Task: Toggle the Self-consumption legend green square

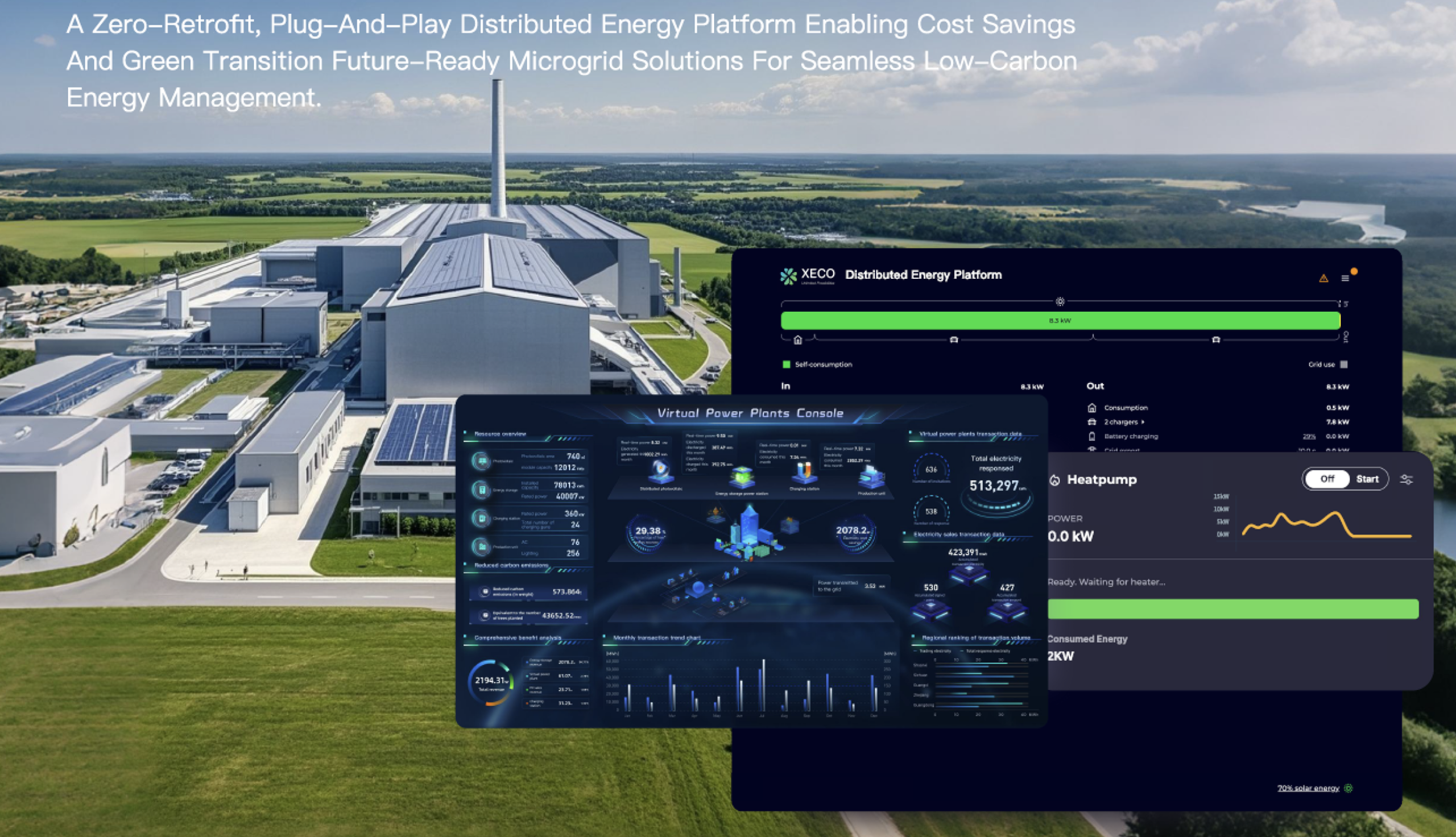Action: [x=787, y=364]
